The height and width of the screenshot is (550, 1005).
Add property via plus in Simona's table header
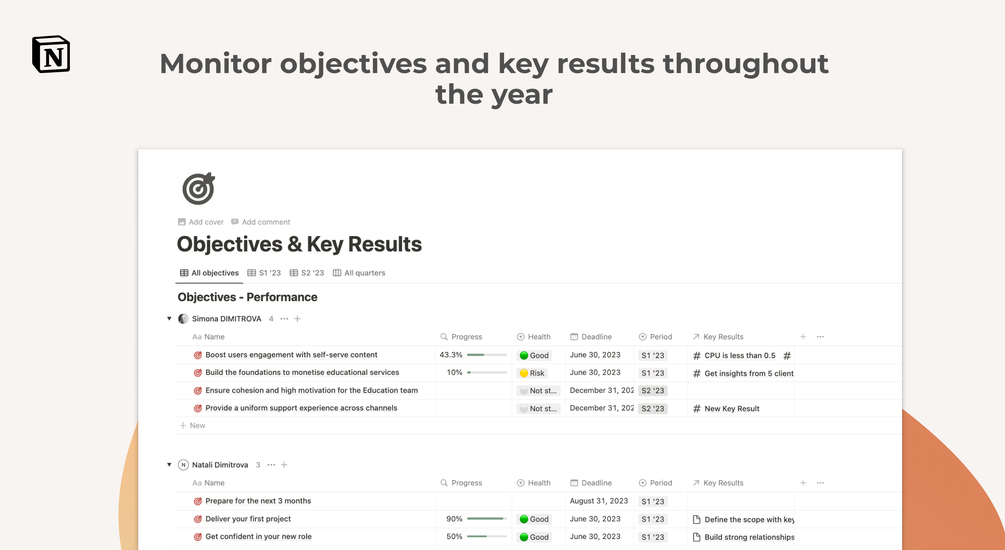[803, 337]
